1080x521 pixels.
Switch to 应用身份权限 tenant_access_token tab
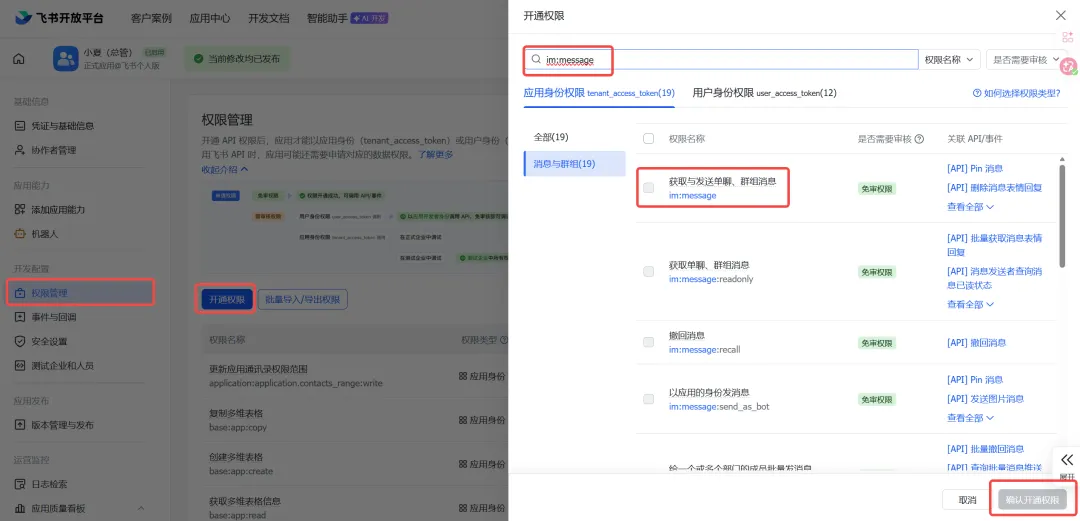[599, 93]
